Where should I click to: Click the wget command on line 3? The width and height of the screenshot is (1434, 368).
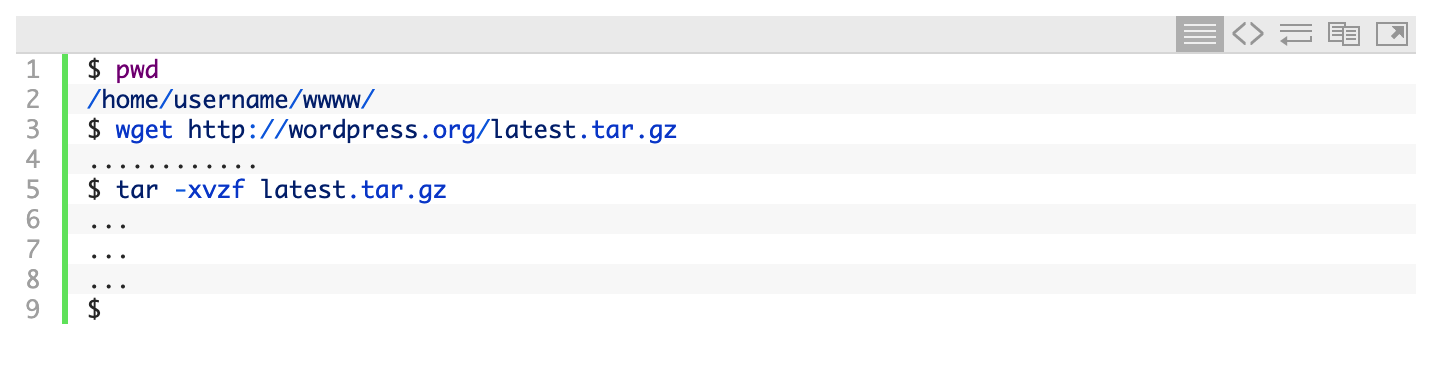[x=145, y=129]
